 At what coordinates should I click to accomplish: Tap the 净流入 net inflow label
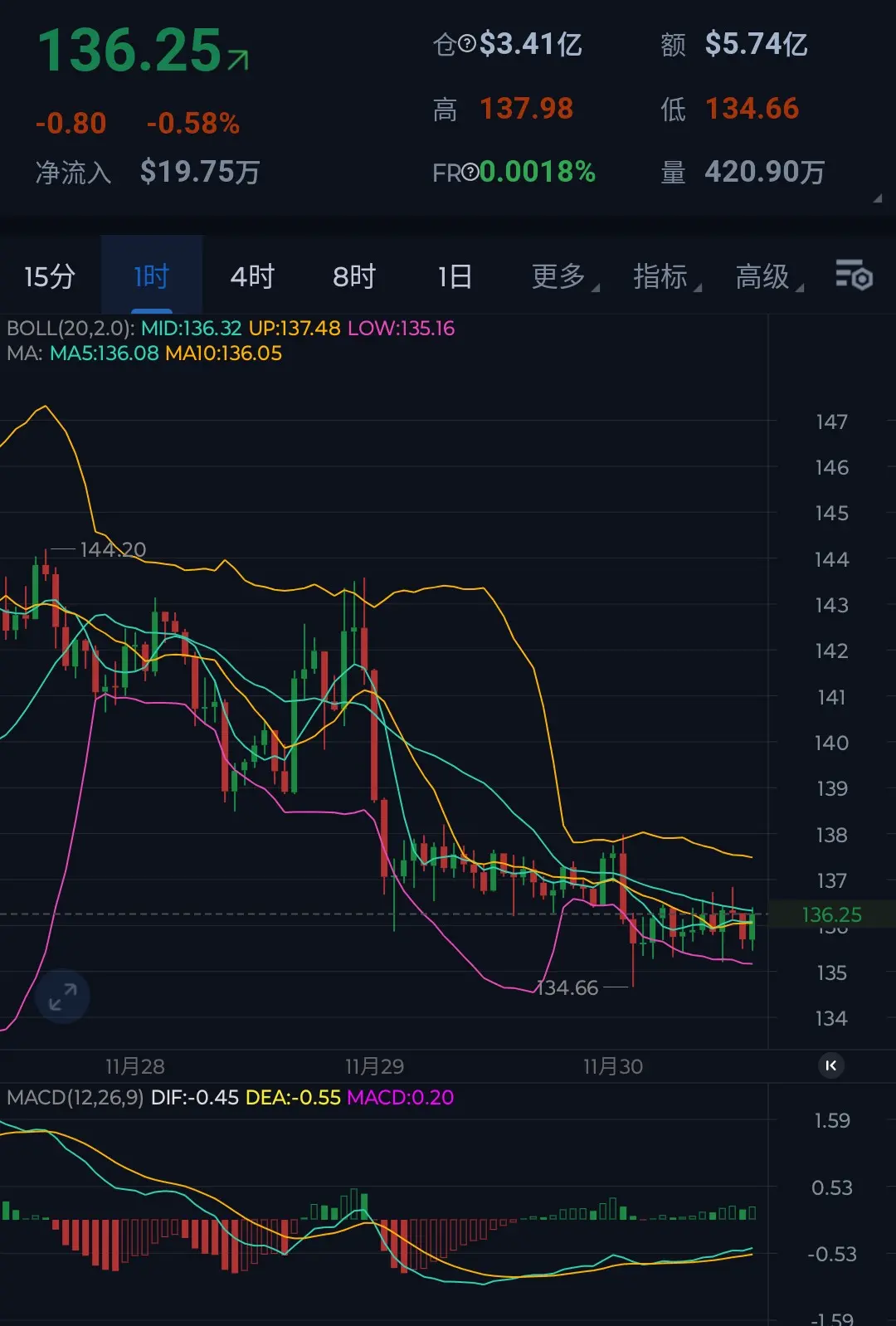click(x=73, y=172)
